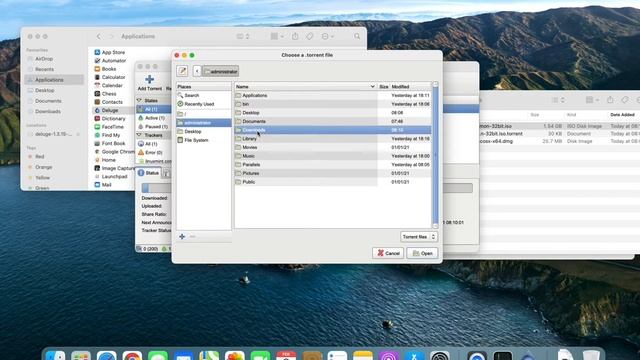Select AirDrop in the Finder sidebar
Screen dimensions: 640x360
(43, 59)
